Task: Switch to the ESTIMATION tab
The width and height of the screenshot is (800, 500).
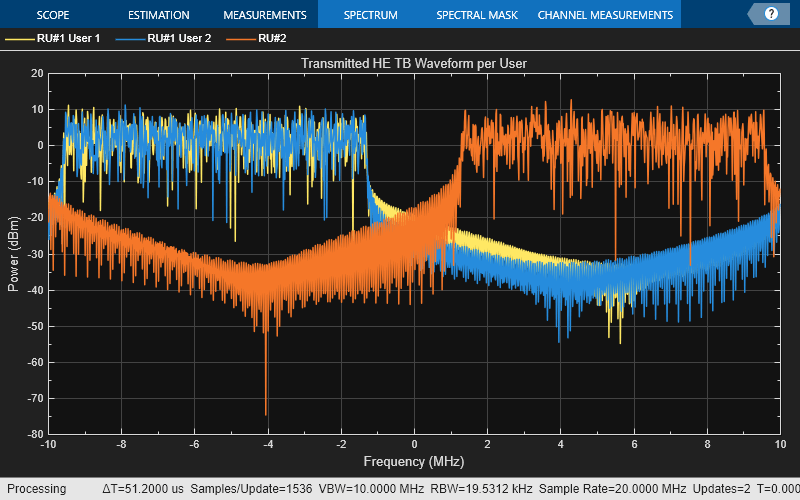Action: click(159, 15)
